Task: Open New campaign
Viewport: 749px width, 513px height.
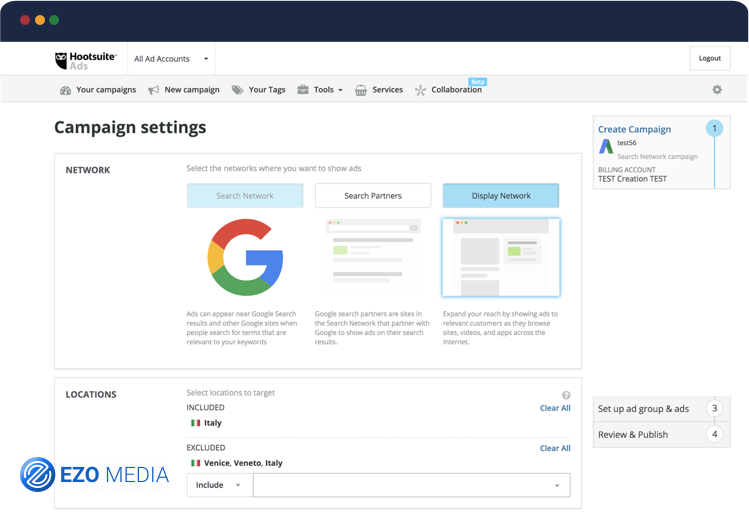Action: pos(192,89)
